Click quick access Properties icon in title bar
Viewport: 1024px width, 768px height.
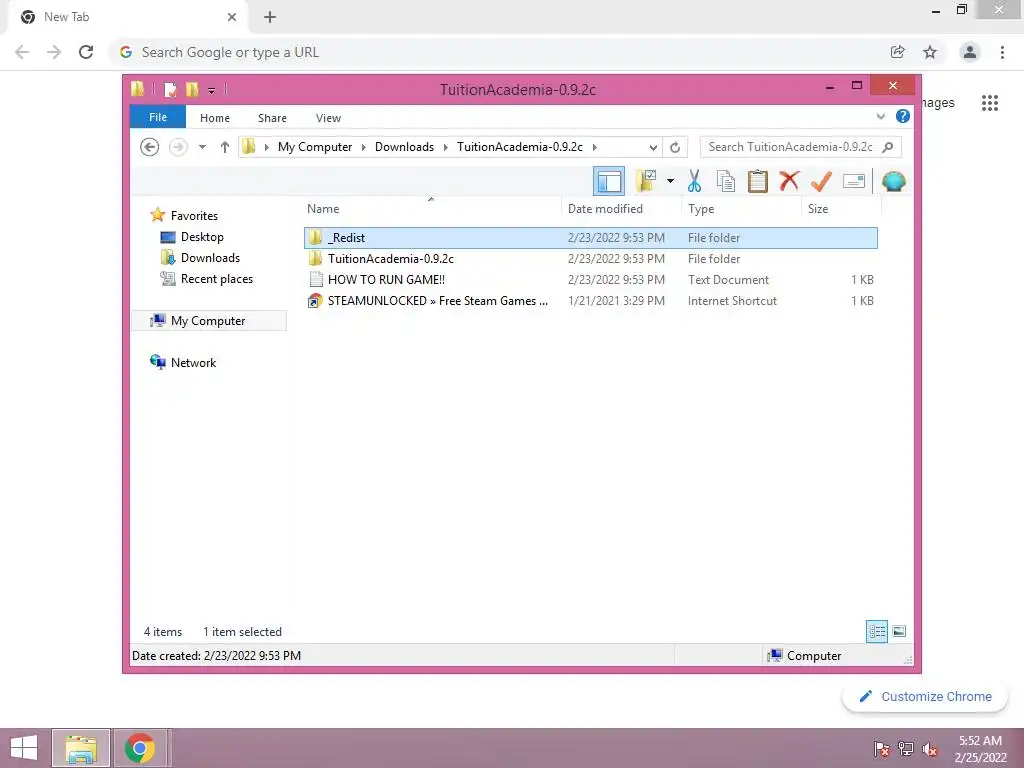pos(170,89)
